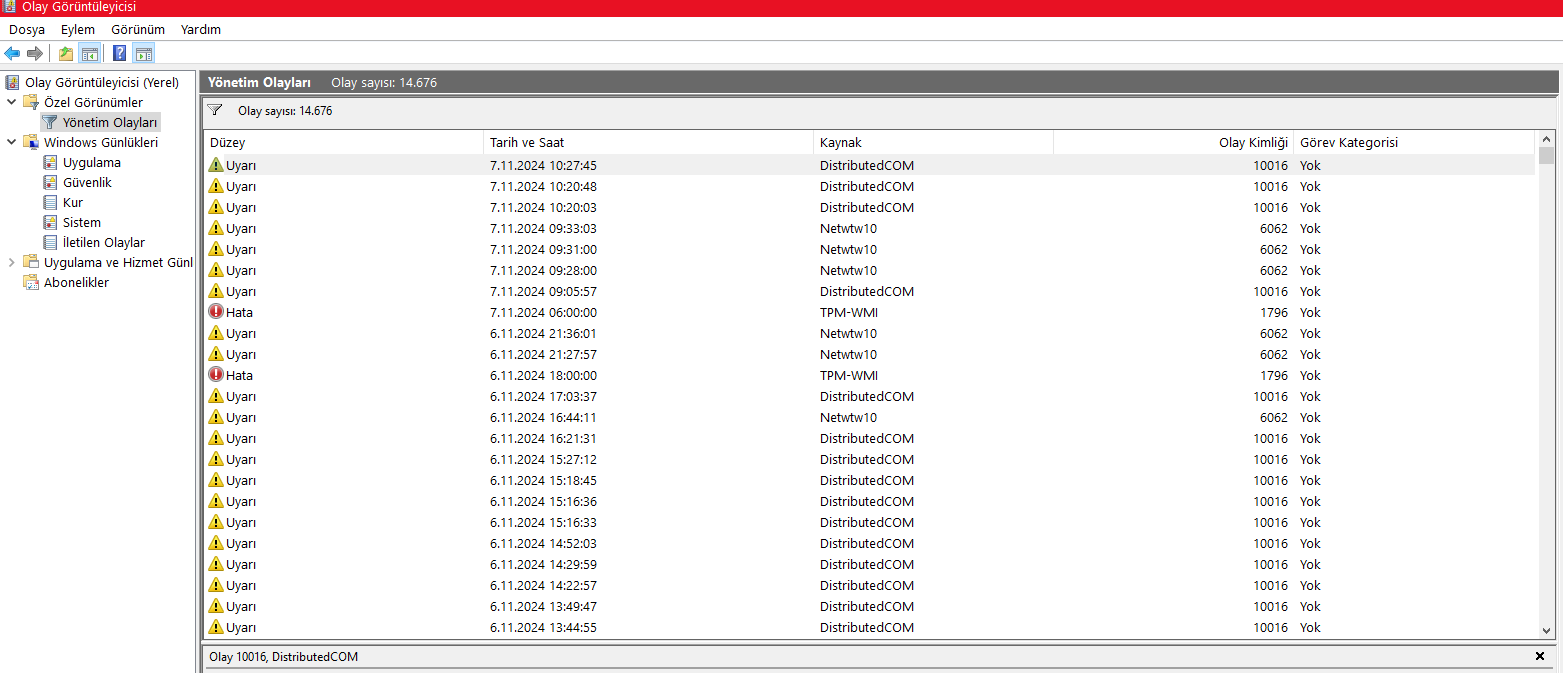
Task: Select the Uygulama log in tree
Action: click(x=92, y=162)
